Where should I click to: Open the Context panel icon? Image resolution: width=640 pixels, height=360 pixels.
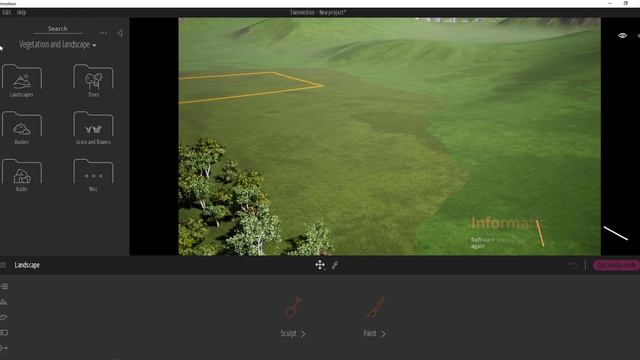[4, 302]
